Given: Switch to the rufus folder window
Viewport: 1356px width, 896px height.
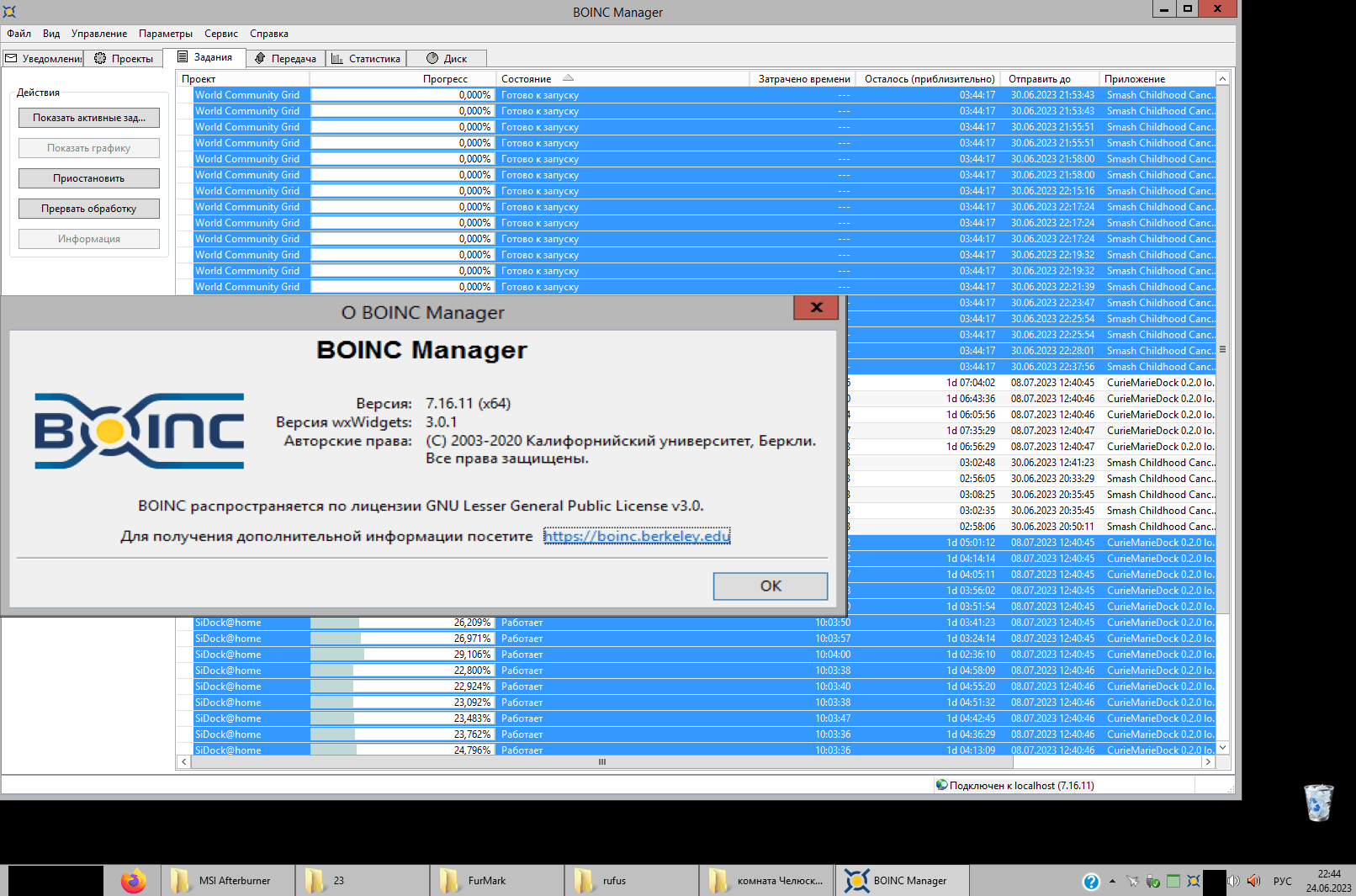Looking at the screenshot, I should [x=632, y=881].
